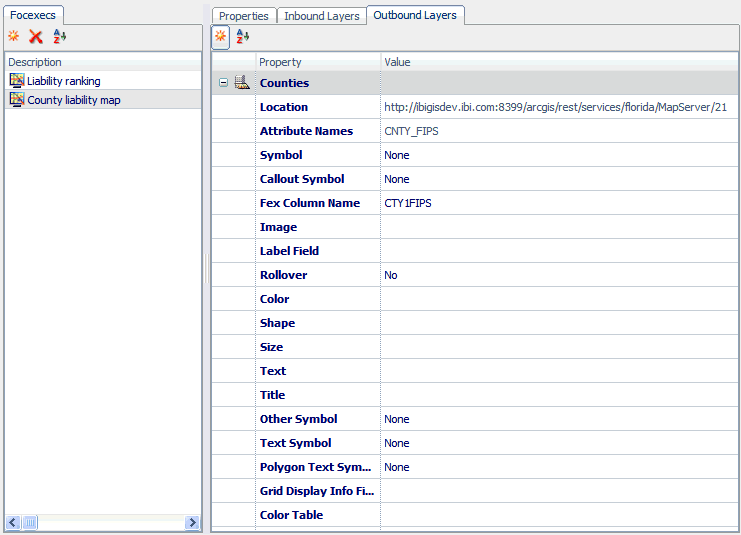Select the Shape property label
Viewport: 741px width, 535px height.
pyautogui.click(x=277, y=324)
